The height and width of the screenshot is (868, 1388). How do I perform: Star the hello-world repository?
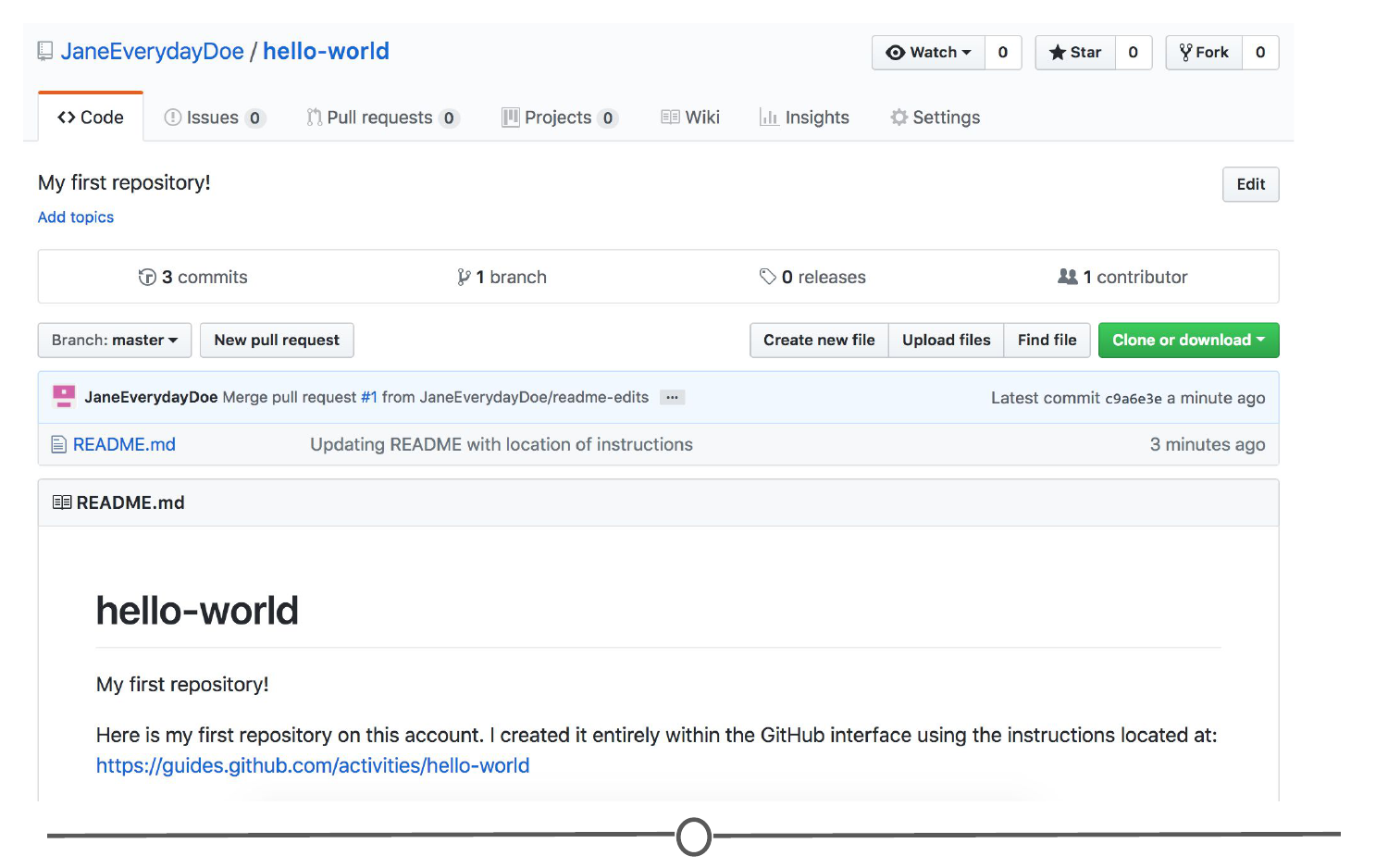click(x=1075, y=53)
